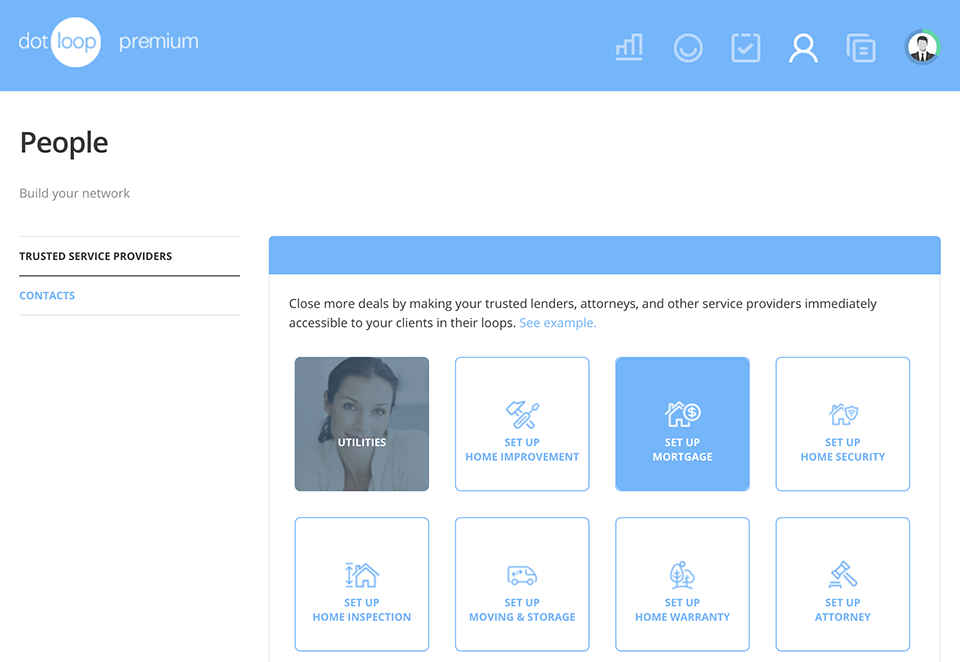Select the Trusted Service Providers tab
The image size is (960, 662).
click(x=95, y=256)
